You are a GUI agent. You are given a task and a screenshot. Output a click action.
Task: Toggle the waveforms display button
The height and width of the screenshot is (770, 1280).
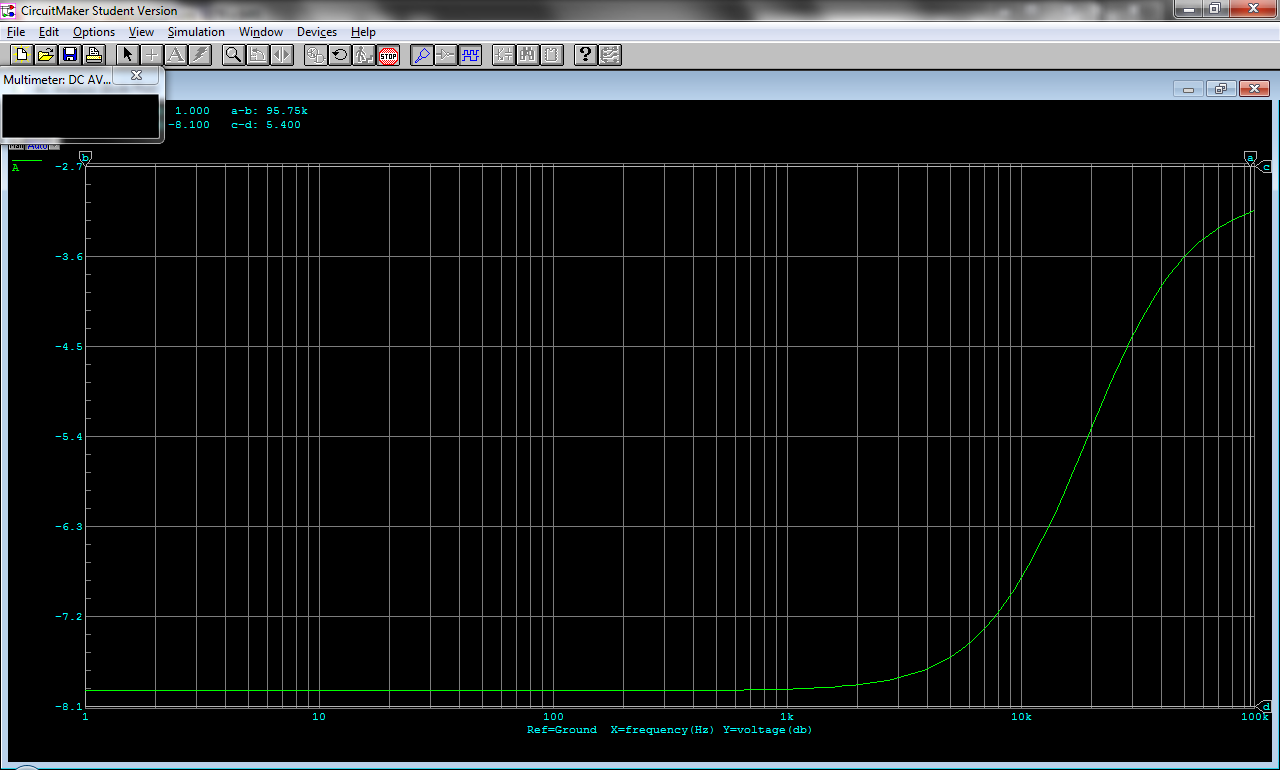point(470,55)
